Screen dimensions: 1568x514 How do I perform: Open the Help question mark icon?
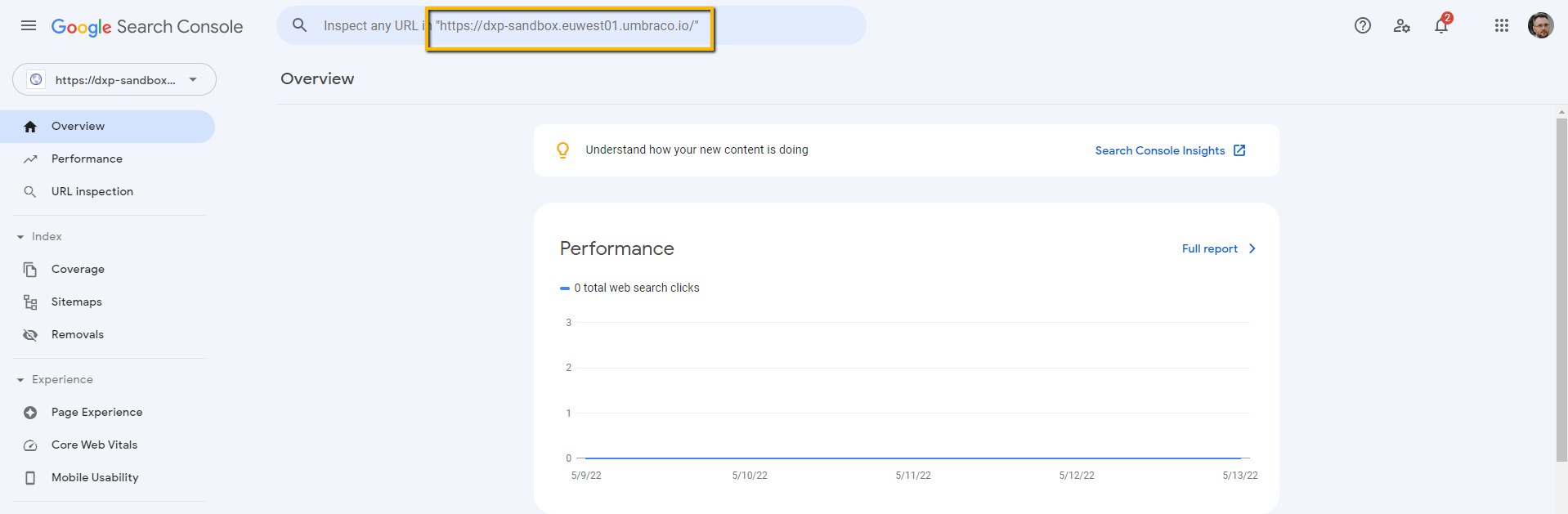[1363, 25]
